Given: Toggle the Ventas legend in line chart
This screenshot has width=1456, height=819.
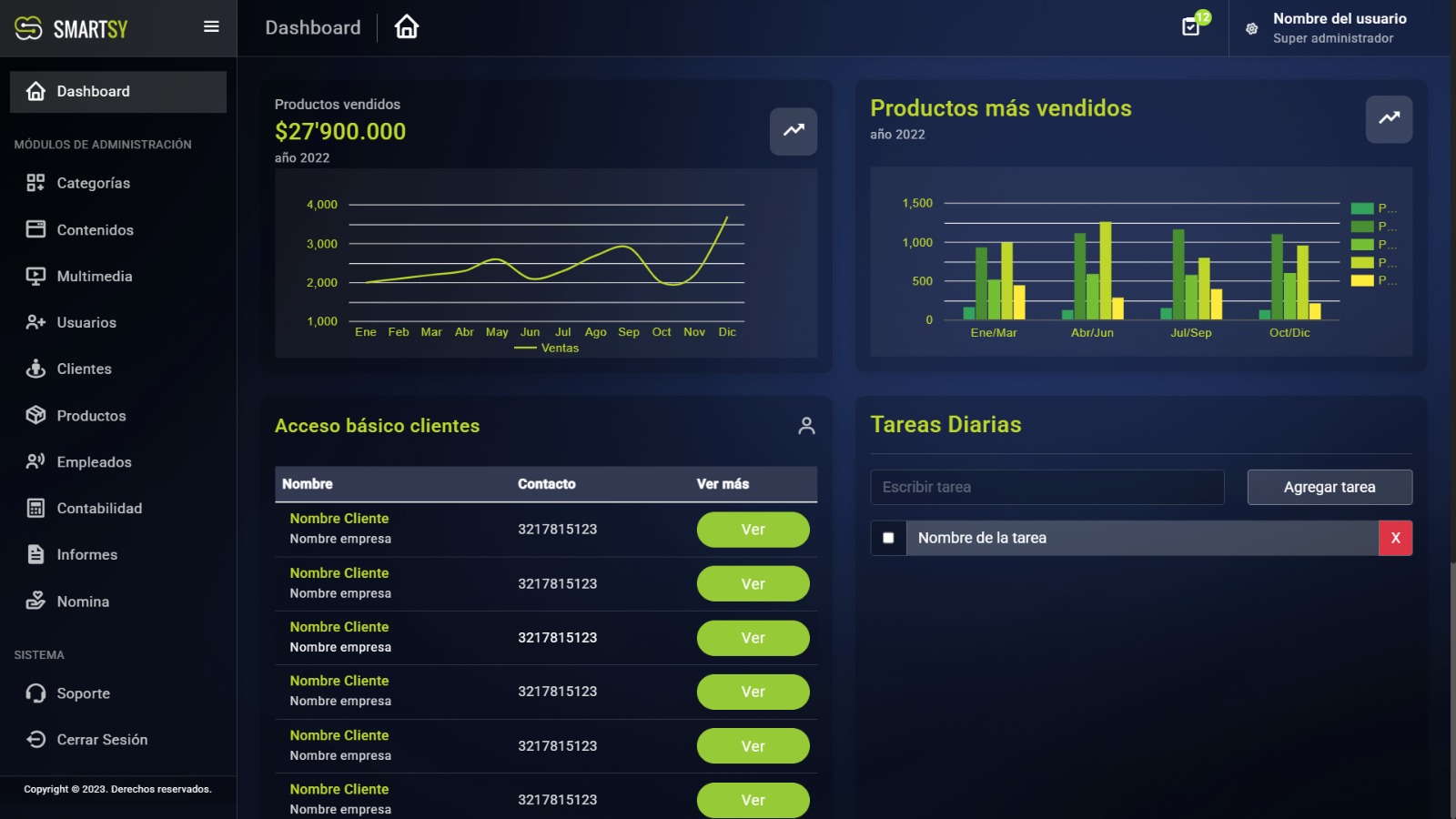Looking at the screenshot, I should 547,349.
